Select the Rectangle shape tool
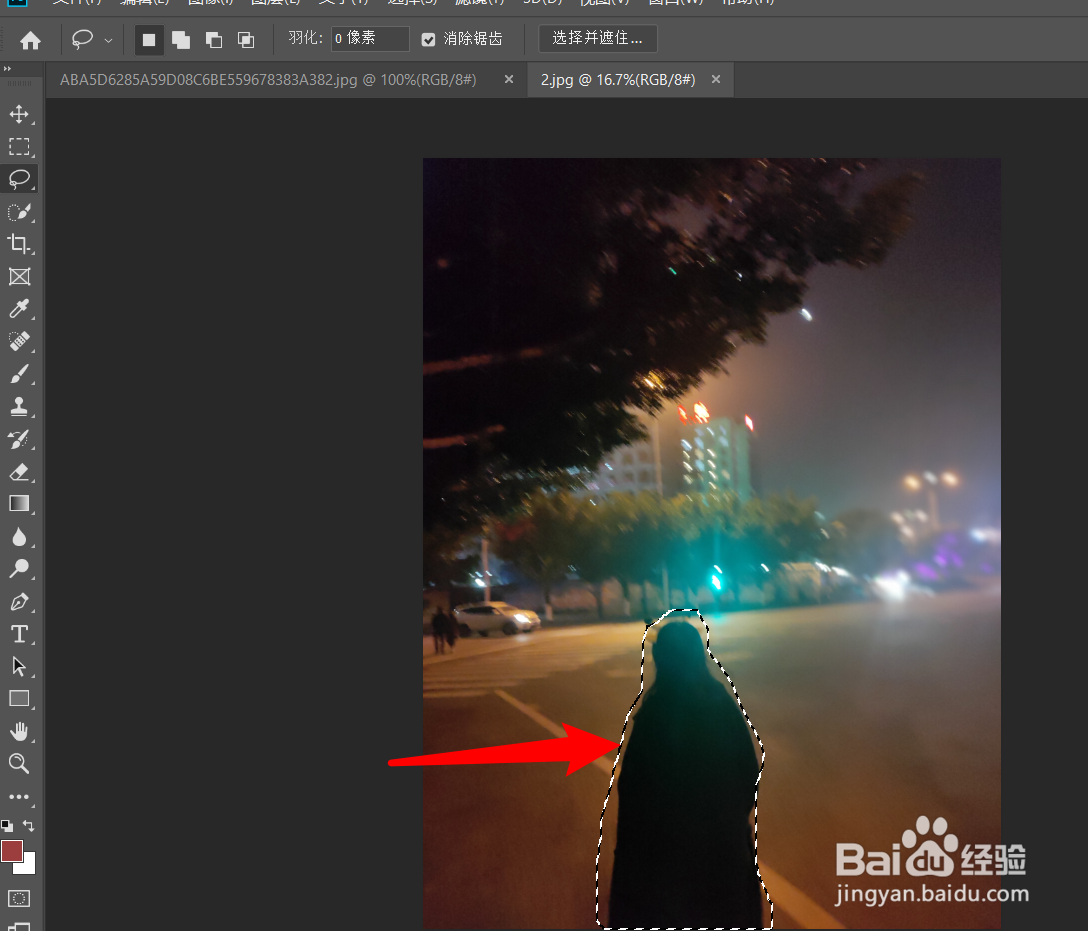This screenshot has width=1088, height=931. tap(19, 699)
